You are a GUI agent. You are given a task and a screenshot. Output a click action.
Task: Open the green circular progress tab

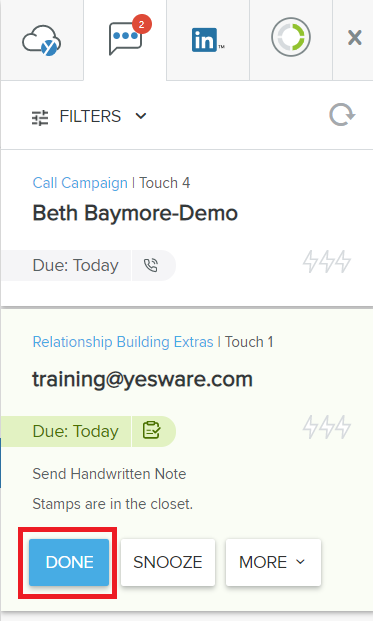point(291,37)
